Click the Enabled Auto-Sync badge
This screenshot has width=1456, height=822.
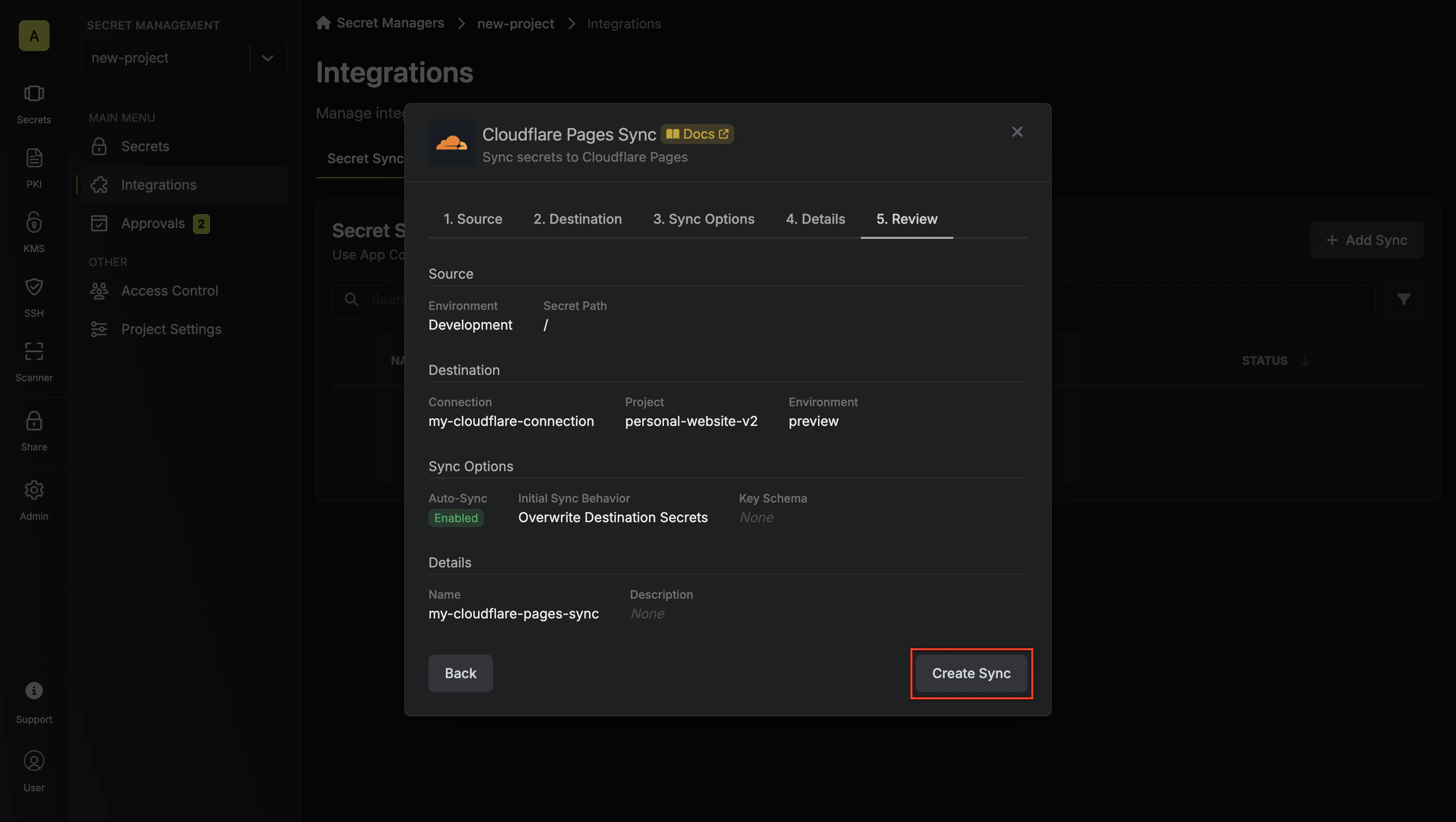click(455, 517)
